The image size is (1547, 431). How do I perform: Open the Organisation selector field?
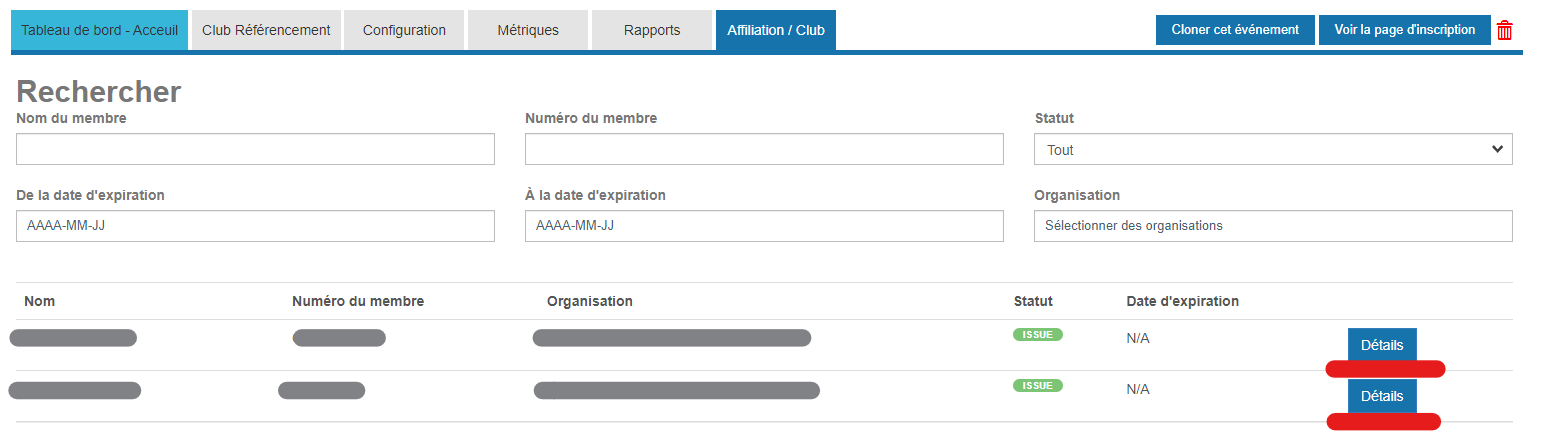1272,226
